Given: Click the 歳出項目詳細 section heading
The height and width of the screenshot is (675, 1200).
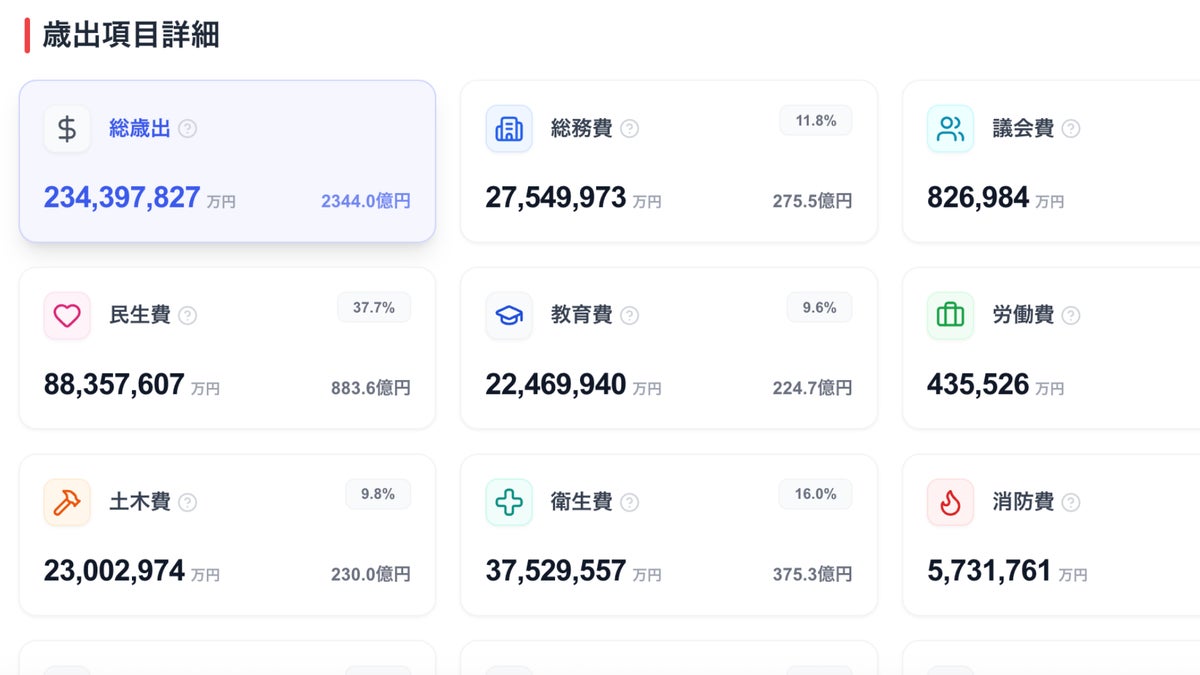Looking at the screenshot, I should tap(130, 35).
